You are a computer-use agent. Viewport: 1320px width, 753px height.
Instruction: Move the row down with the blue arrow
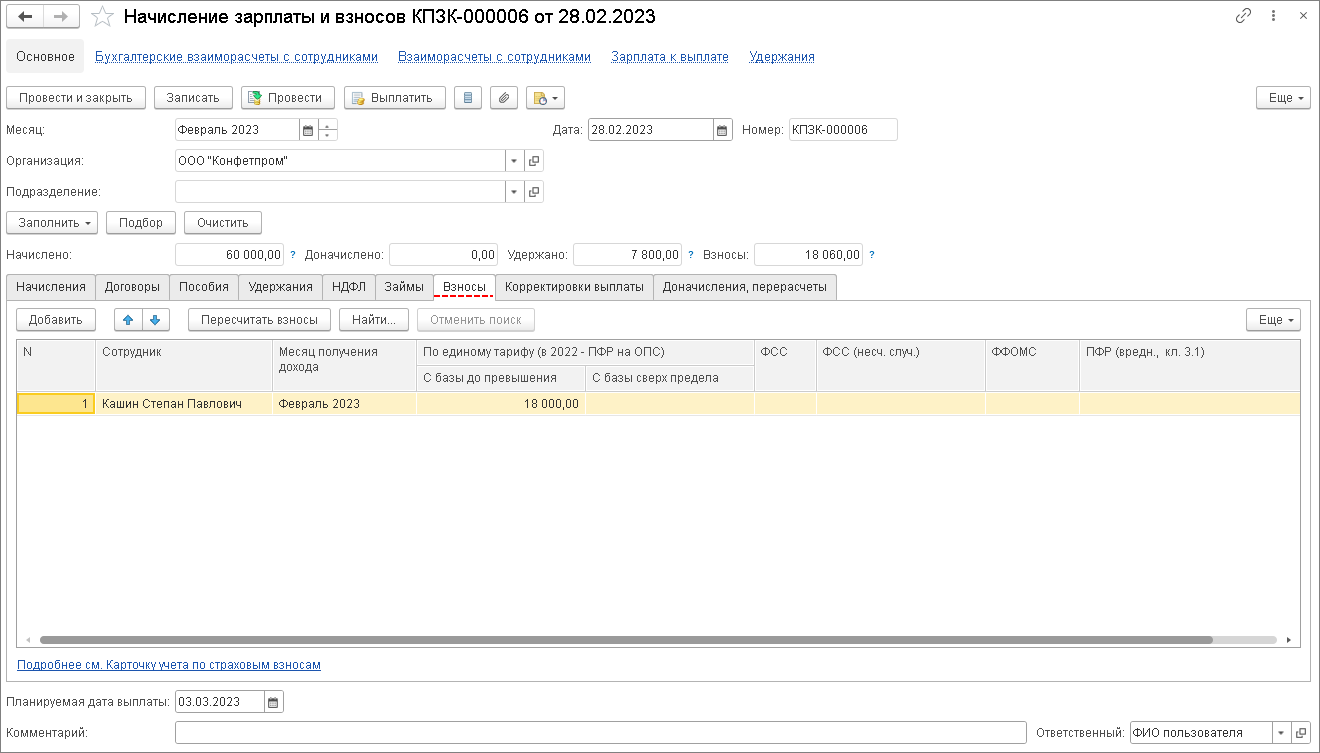tap(155, 320)
